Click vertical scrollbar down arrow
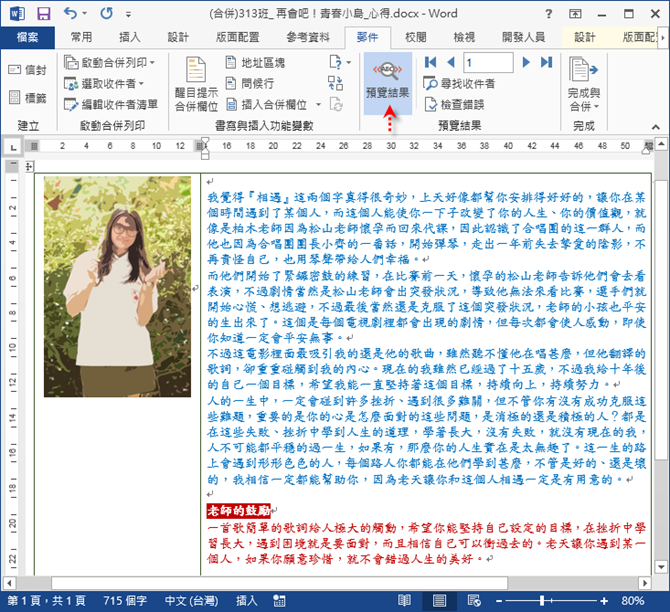670x612 pixels. click(x=661, y=568)
